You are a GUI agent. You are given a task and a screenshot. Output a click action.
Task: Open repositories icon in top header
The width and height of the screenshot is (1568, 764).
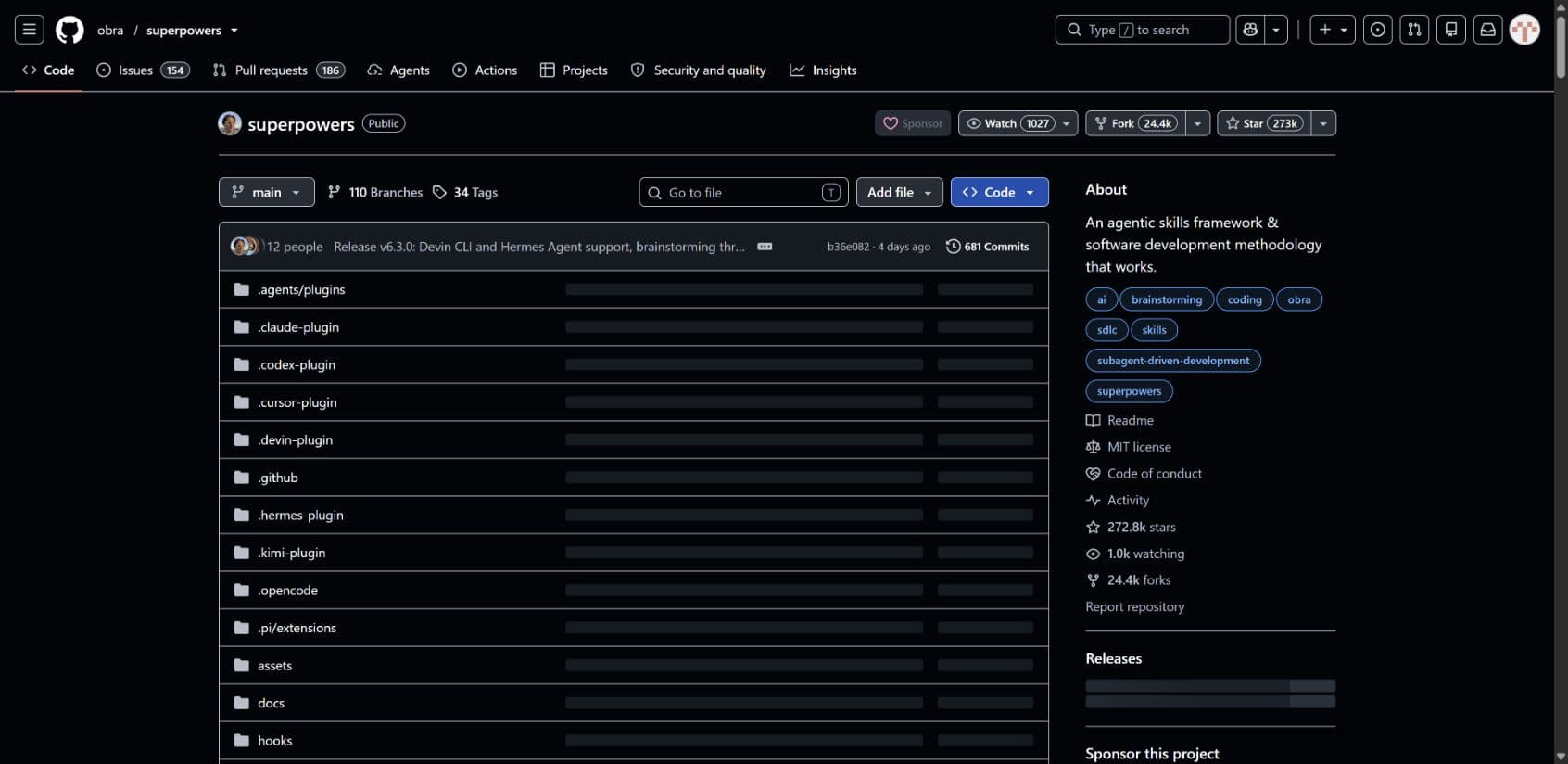coord(1451,30)
